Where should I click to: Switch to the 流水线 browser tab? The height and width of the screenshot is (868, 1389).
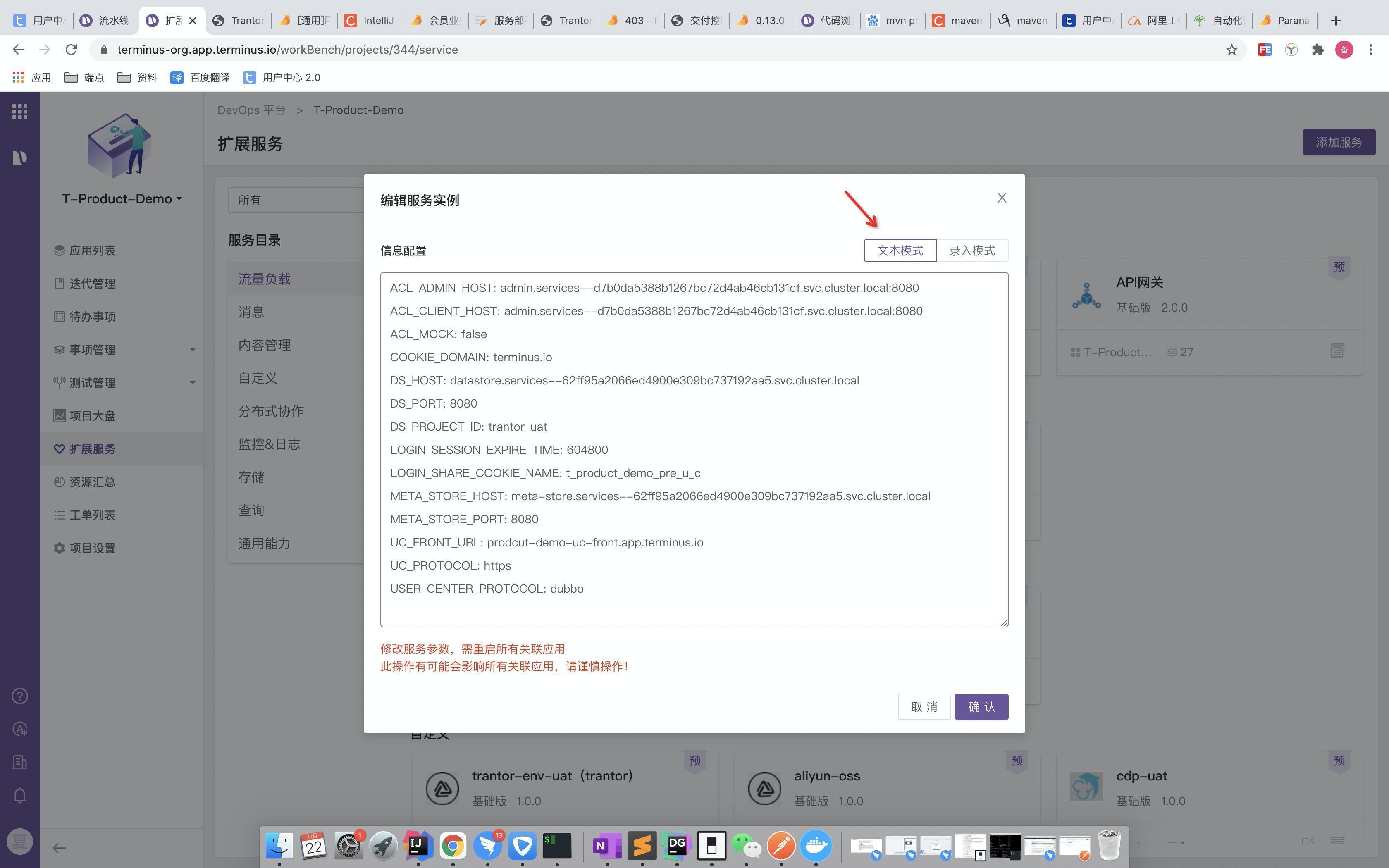[x=105, y=21]
